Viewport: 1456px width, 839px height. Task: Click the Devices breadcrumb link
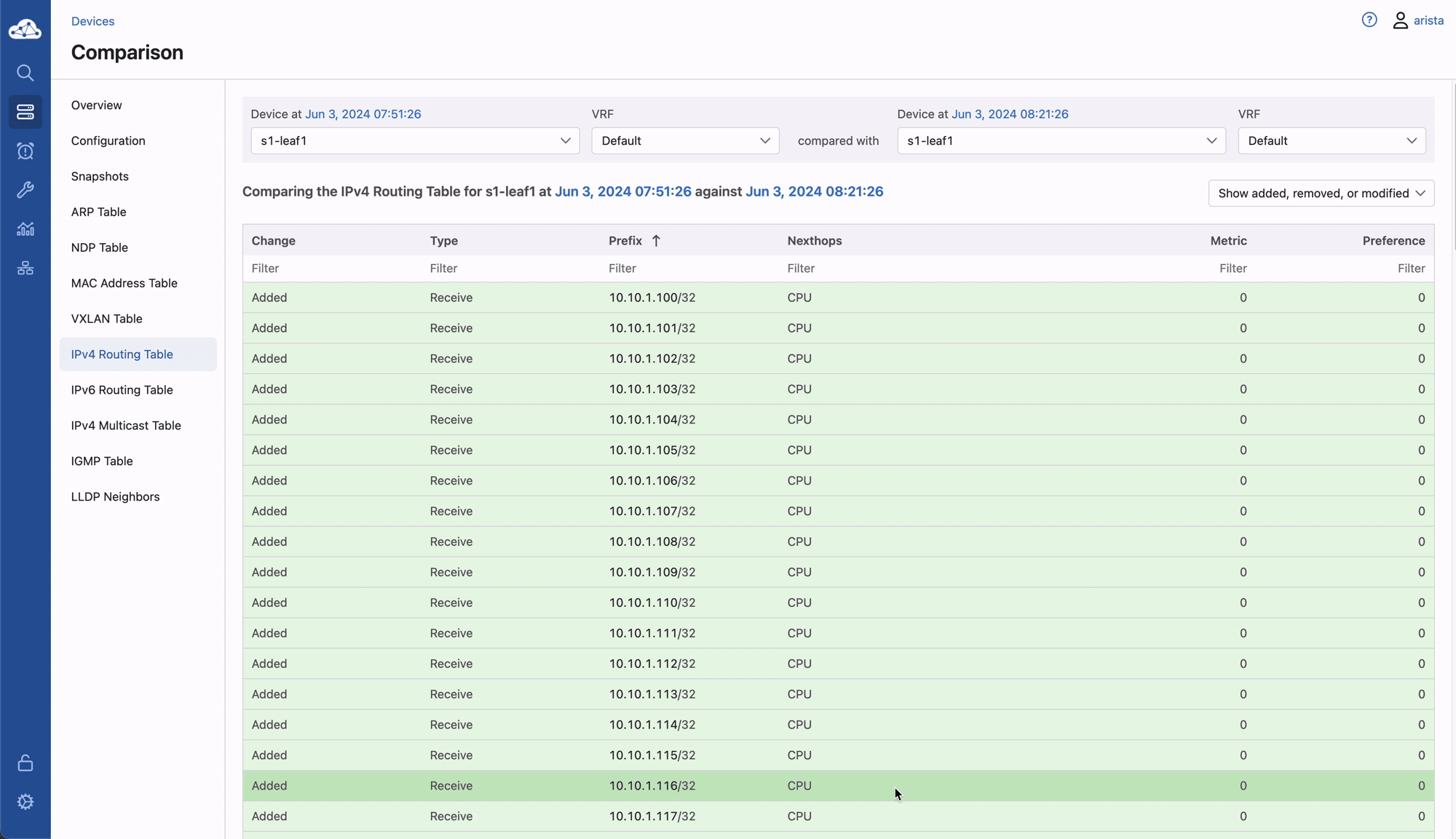pyautogui.click(x=92, y=21)
